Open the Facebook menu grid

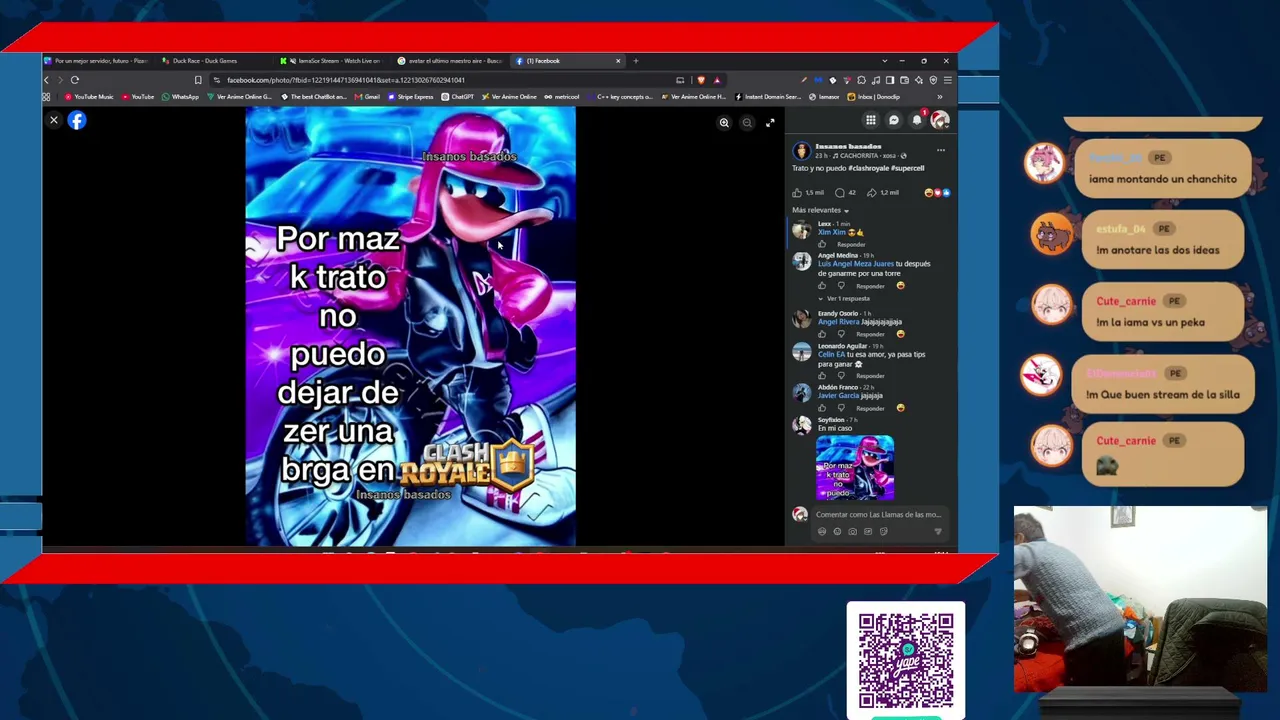tap(871, 120)
